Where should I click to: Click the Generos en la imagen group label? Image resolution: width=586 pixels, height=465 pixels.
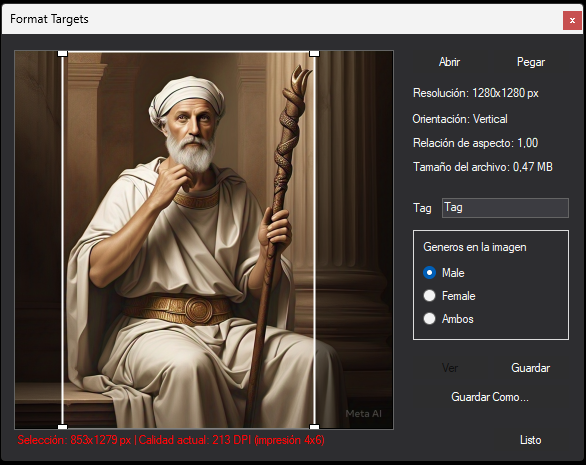[x=475, y=247]
